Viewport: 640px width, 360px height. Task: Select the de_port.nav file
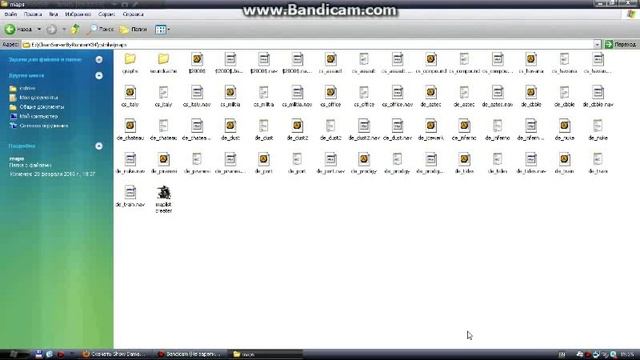pyautogui.click(x=331, y=163)
